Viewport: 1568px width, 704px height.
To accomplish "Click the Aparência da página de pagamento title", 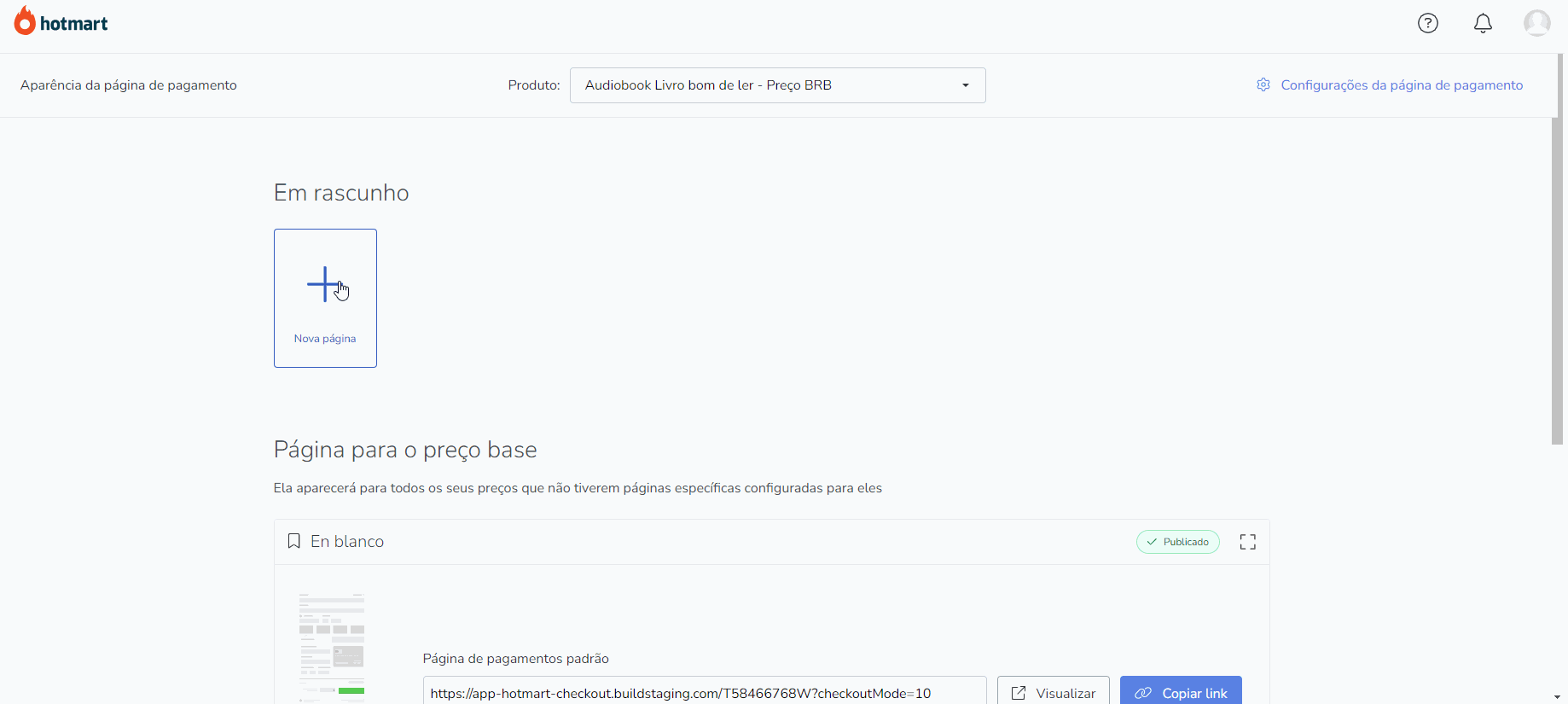I will pyautogui.click(x=129, y=85).
